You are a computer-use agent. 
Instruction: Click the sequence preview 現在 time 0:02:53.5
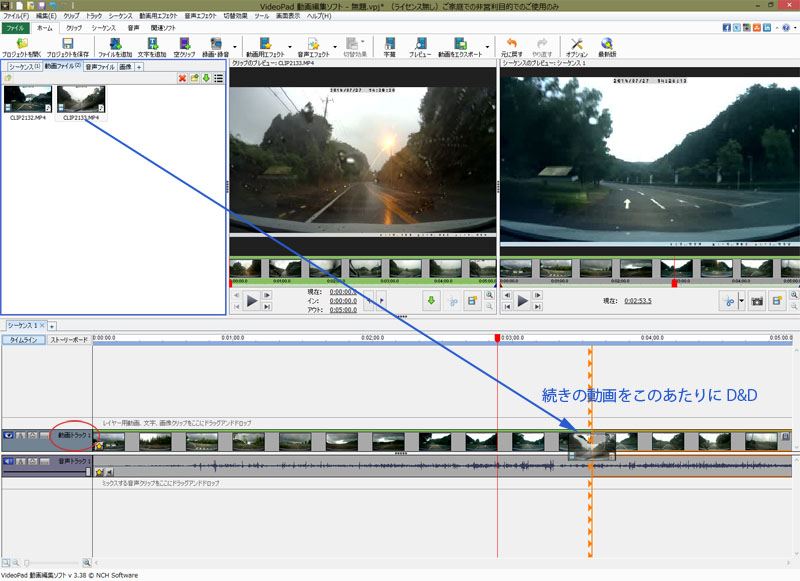click(638, 301)
